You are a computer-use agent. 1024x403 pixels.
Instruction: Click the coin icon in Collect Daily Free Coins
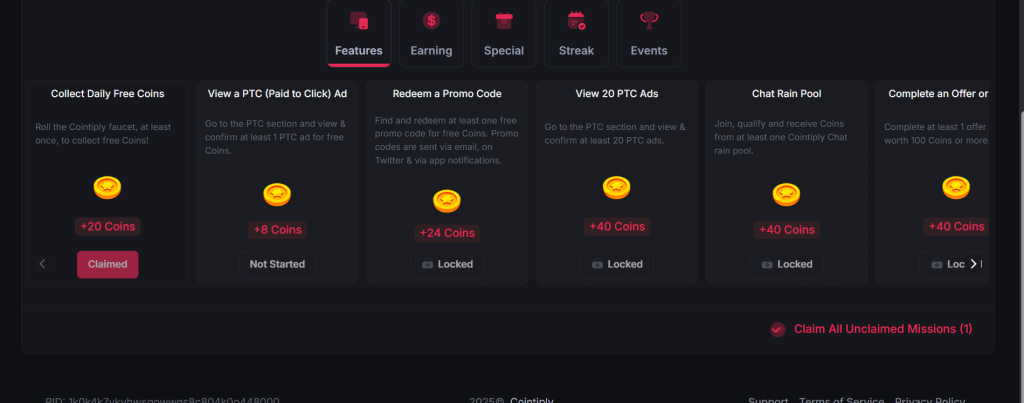point(107,187)
